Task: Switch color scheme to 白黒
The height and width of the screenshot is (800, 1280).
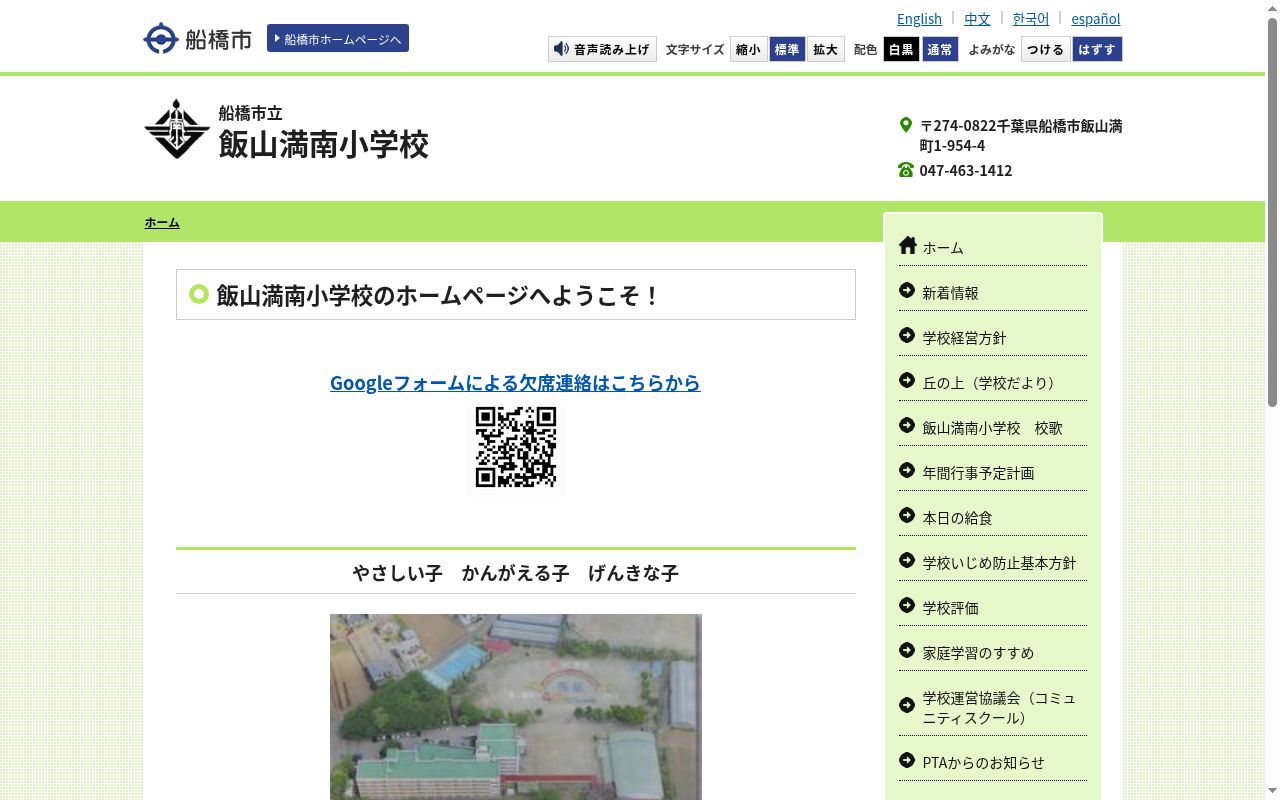Action: click(901, 49)
